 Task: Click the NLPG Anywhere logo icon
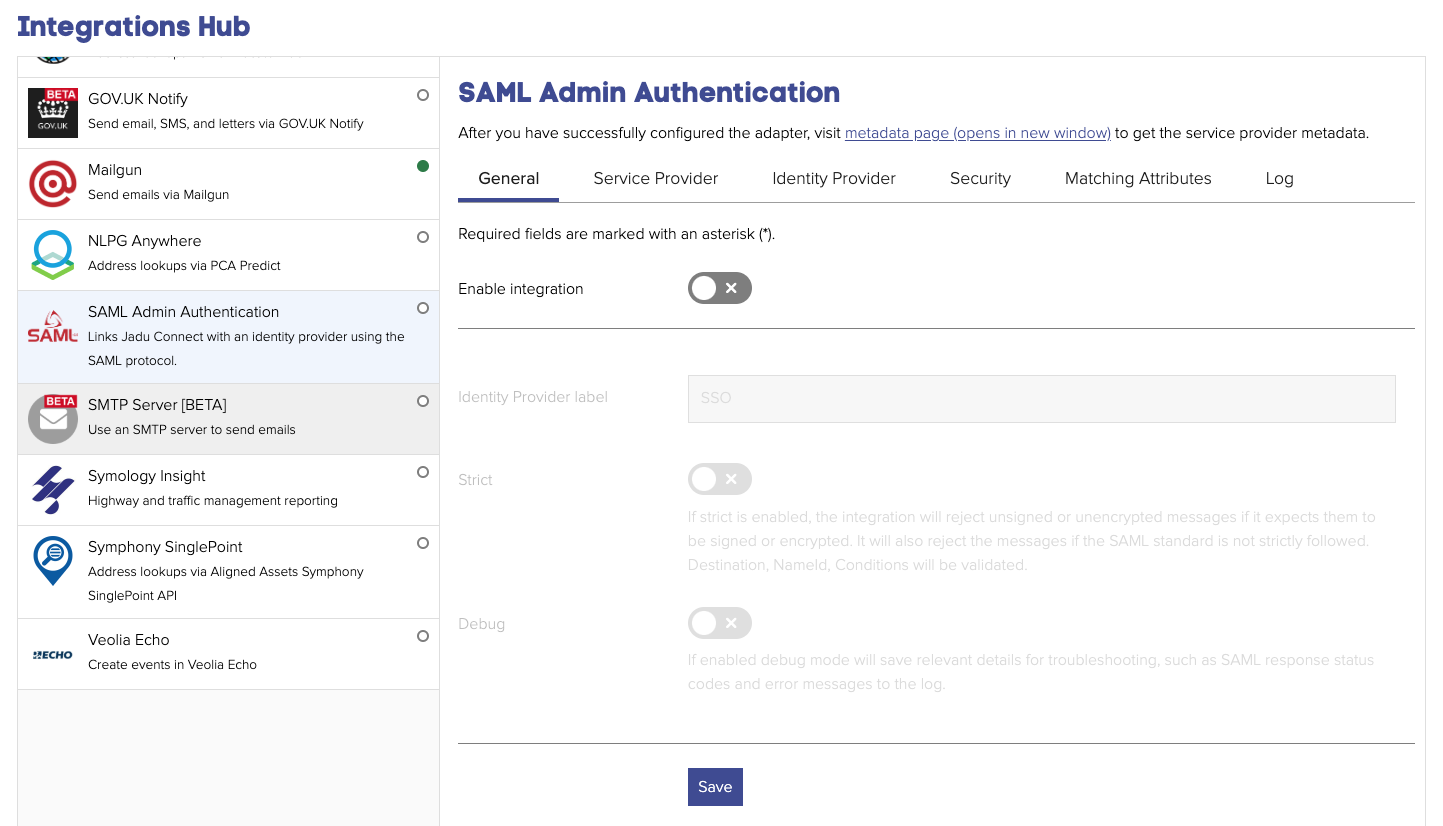tap(53, 255)
